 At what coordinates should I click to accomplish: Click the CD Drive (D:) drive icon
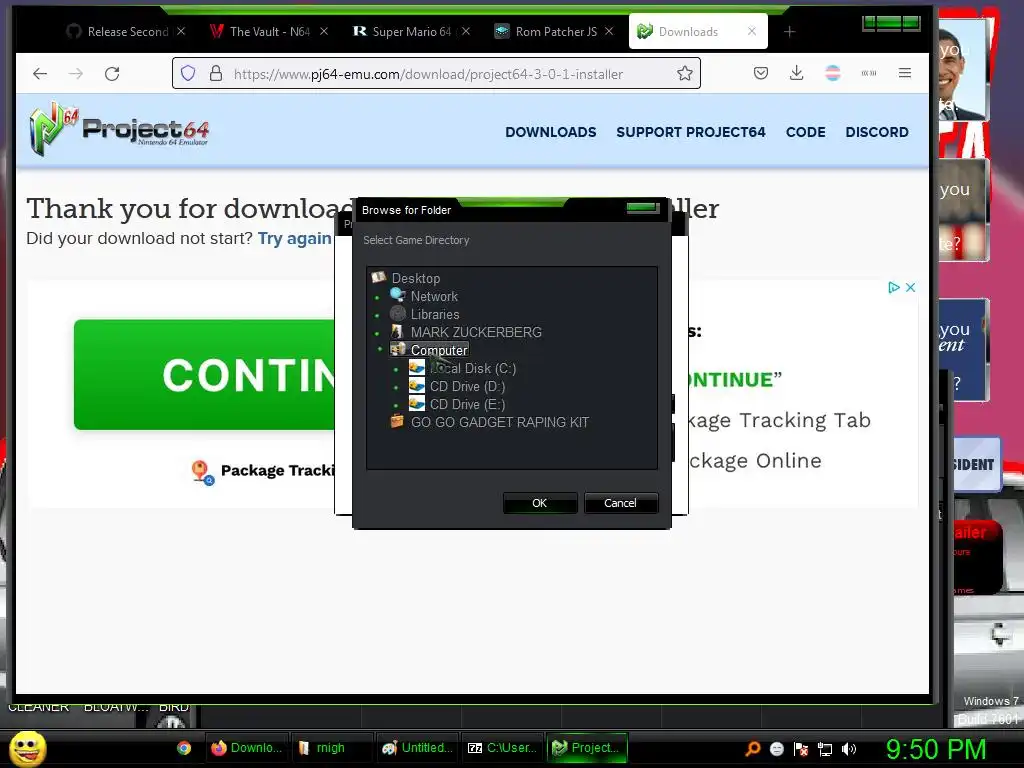417,386
